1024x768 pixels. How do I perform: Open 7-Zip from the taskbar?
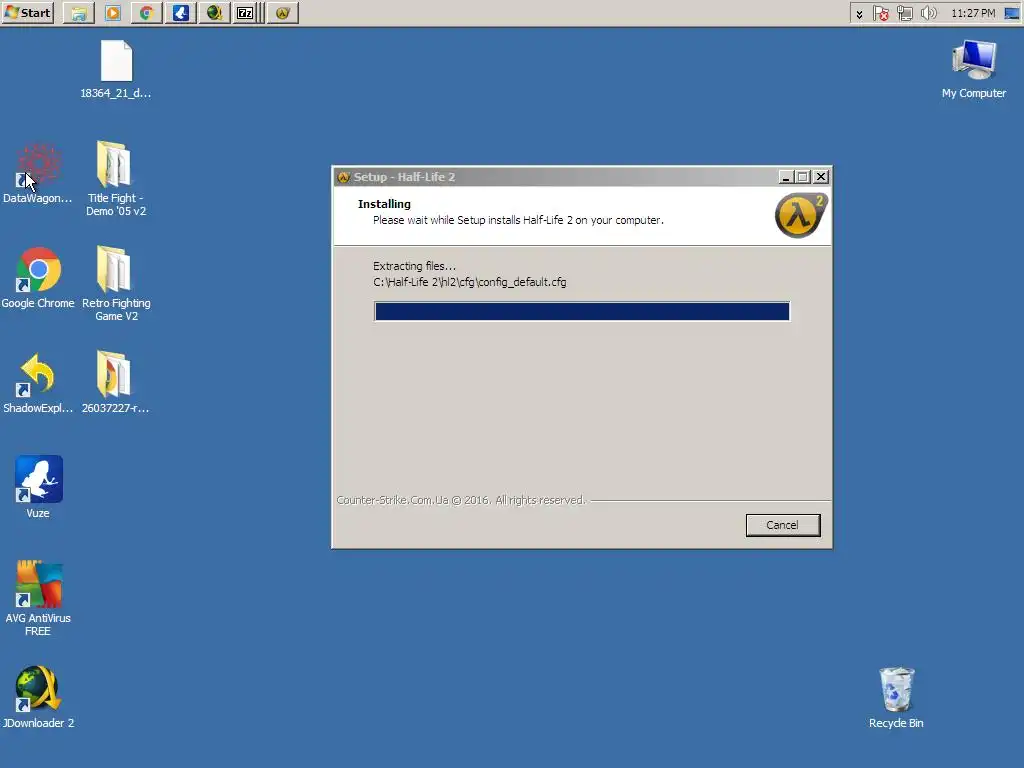[x=245, y=13]
